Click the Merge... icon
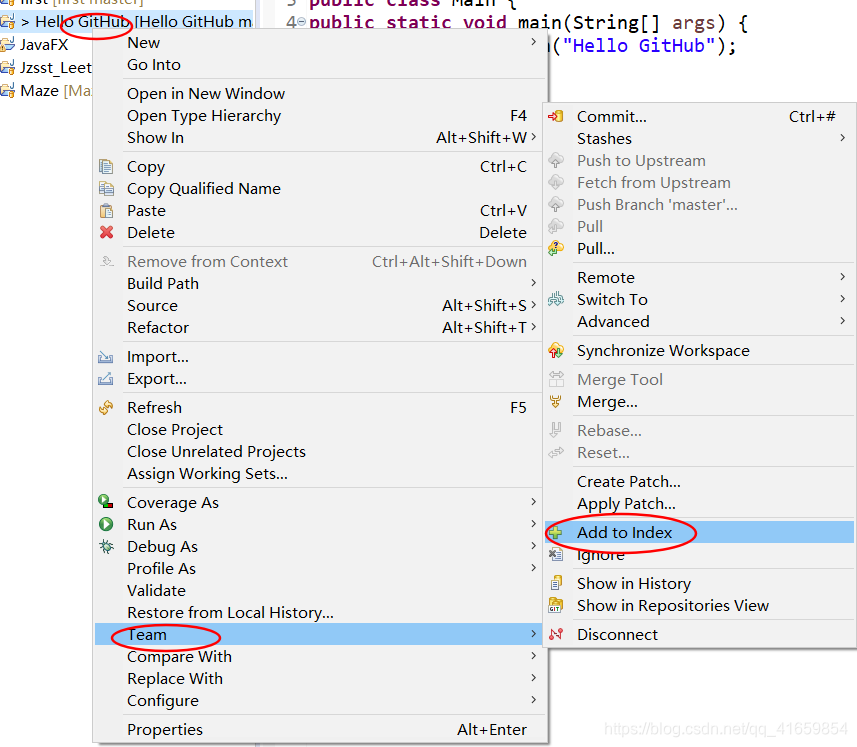The width and height of the screenshot is (857, 747). click(556, 402)
